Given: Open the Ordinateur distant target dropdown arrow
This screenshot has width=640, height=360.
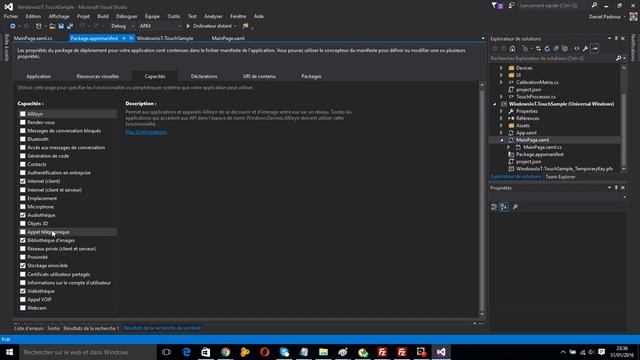Looking at the screenshot, I should pyautogui.click(x=235, y=26).
